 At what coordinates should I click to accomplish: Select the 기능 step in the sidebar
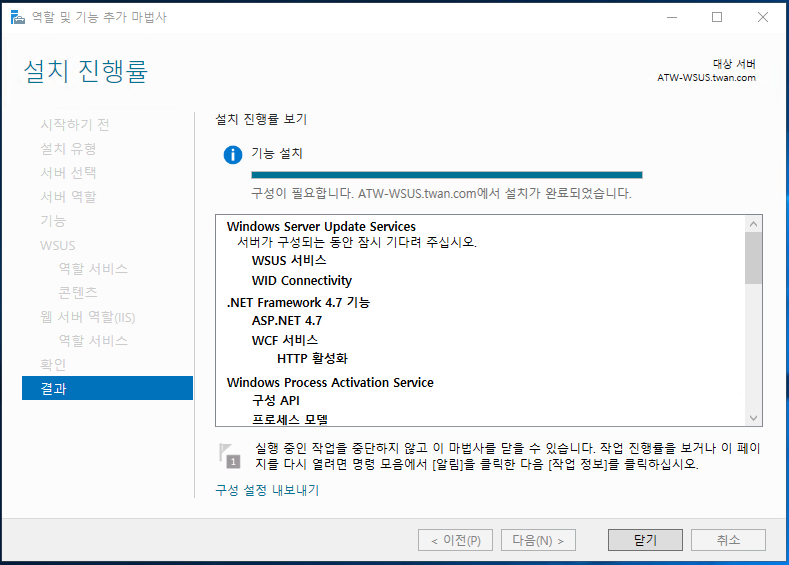(53, 221)
